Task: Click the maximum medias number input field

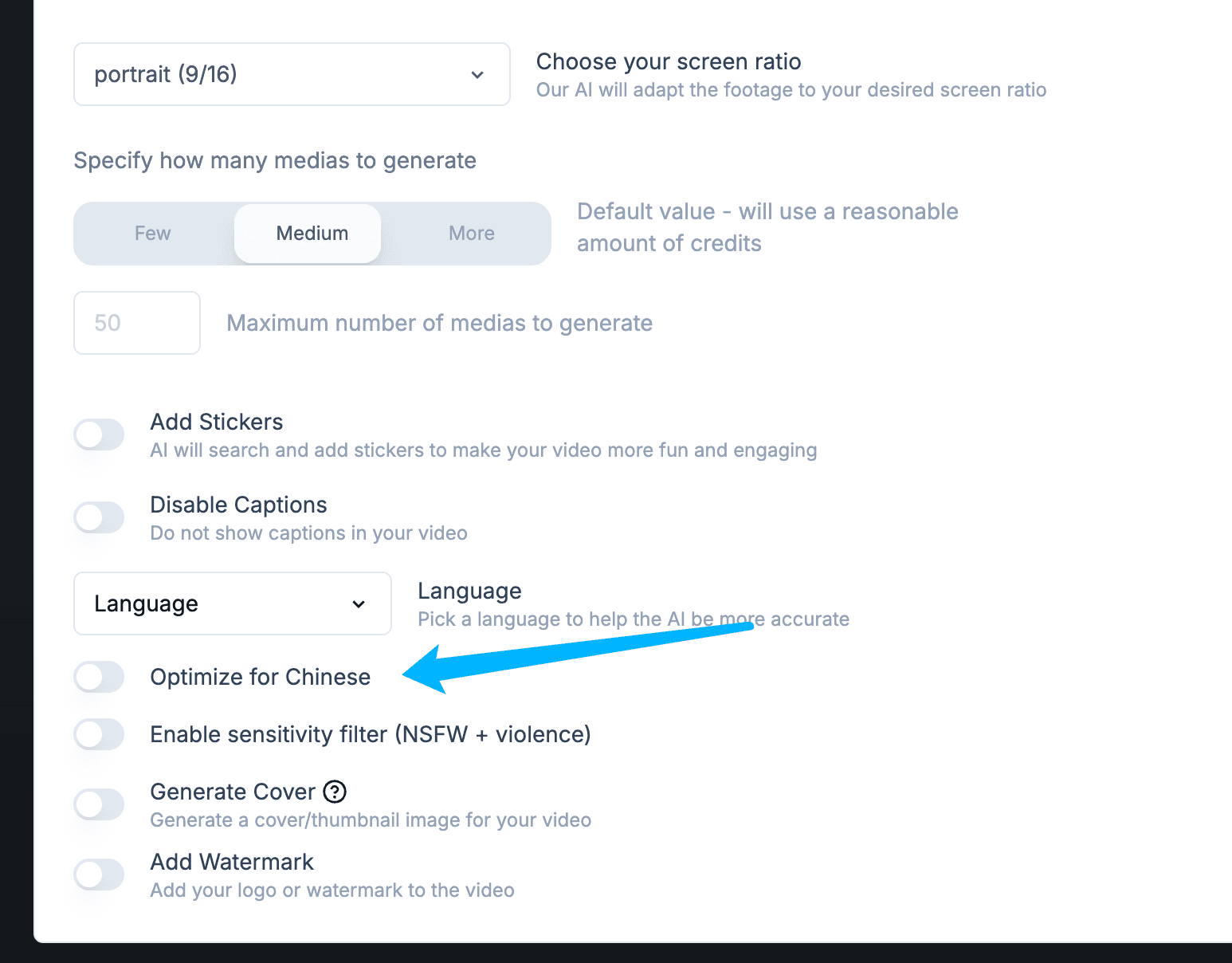Action: click(x=137, y=323)
